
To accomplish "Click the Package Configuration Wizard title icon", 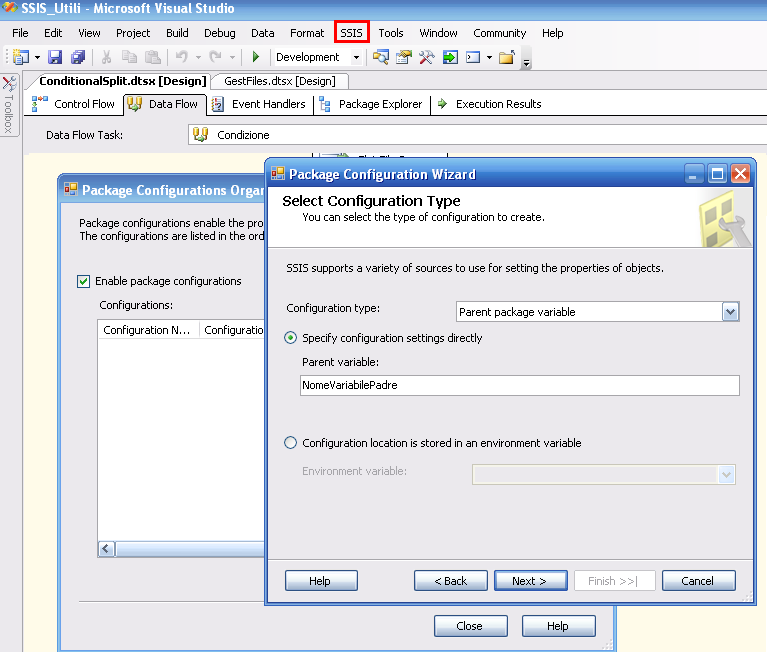I will pyautogui.click(x=278, y=173).
